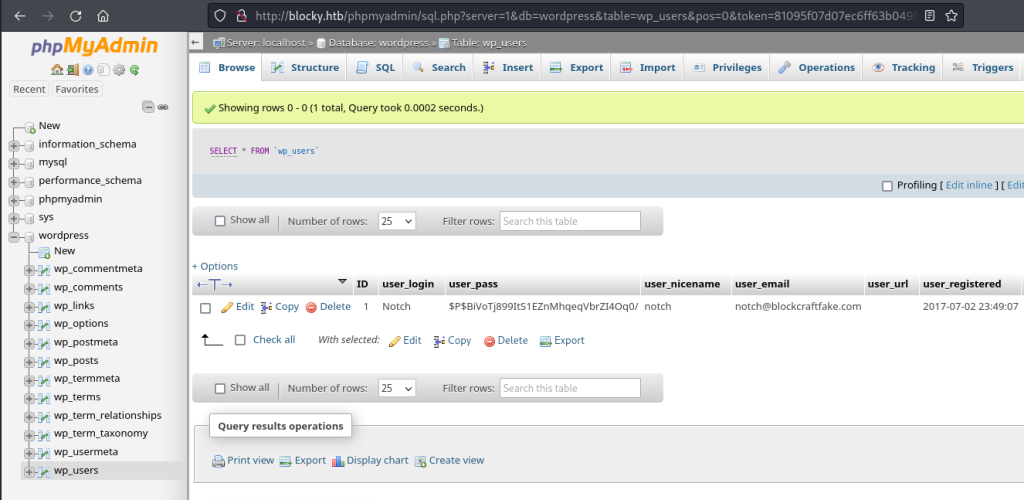The height and width of the screenshot is (500, 1024).
Task: Click the Favorites button
Action: (77, 89)
